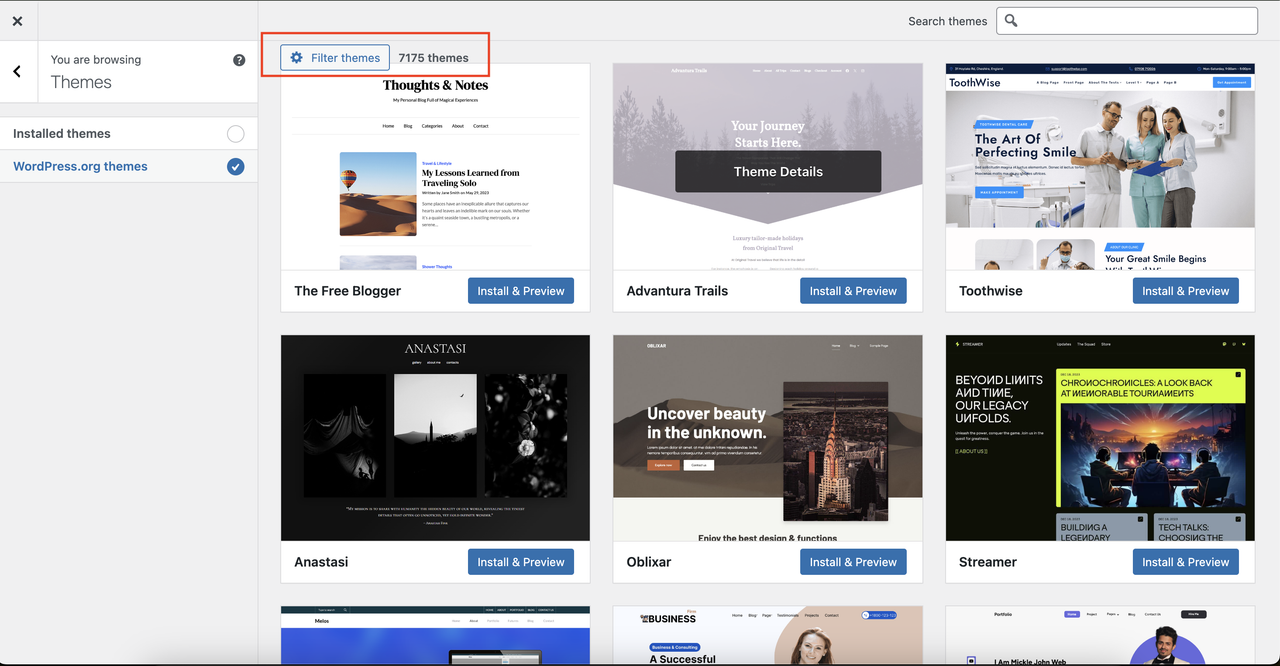
Task: Select the WordPress.org themes radio option
Action: point(235,167)
